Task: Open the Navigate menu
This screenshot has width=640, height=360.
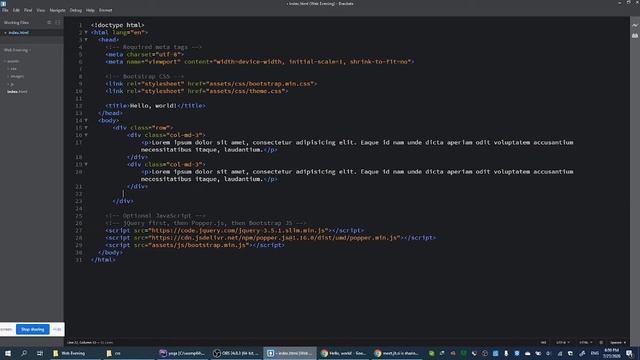Action: [58, 10]
